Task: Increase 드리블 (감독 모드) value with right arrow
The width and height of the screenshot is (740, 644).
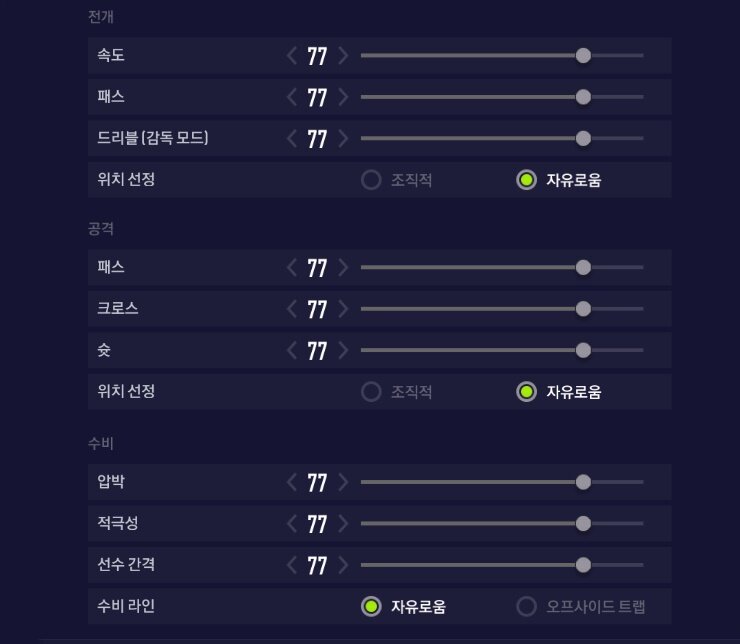Action: click(343, 138)
